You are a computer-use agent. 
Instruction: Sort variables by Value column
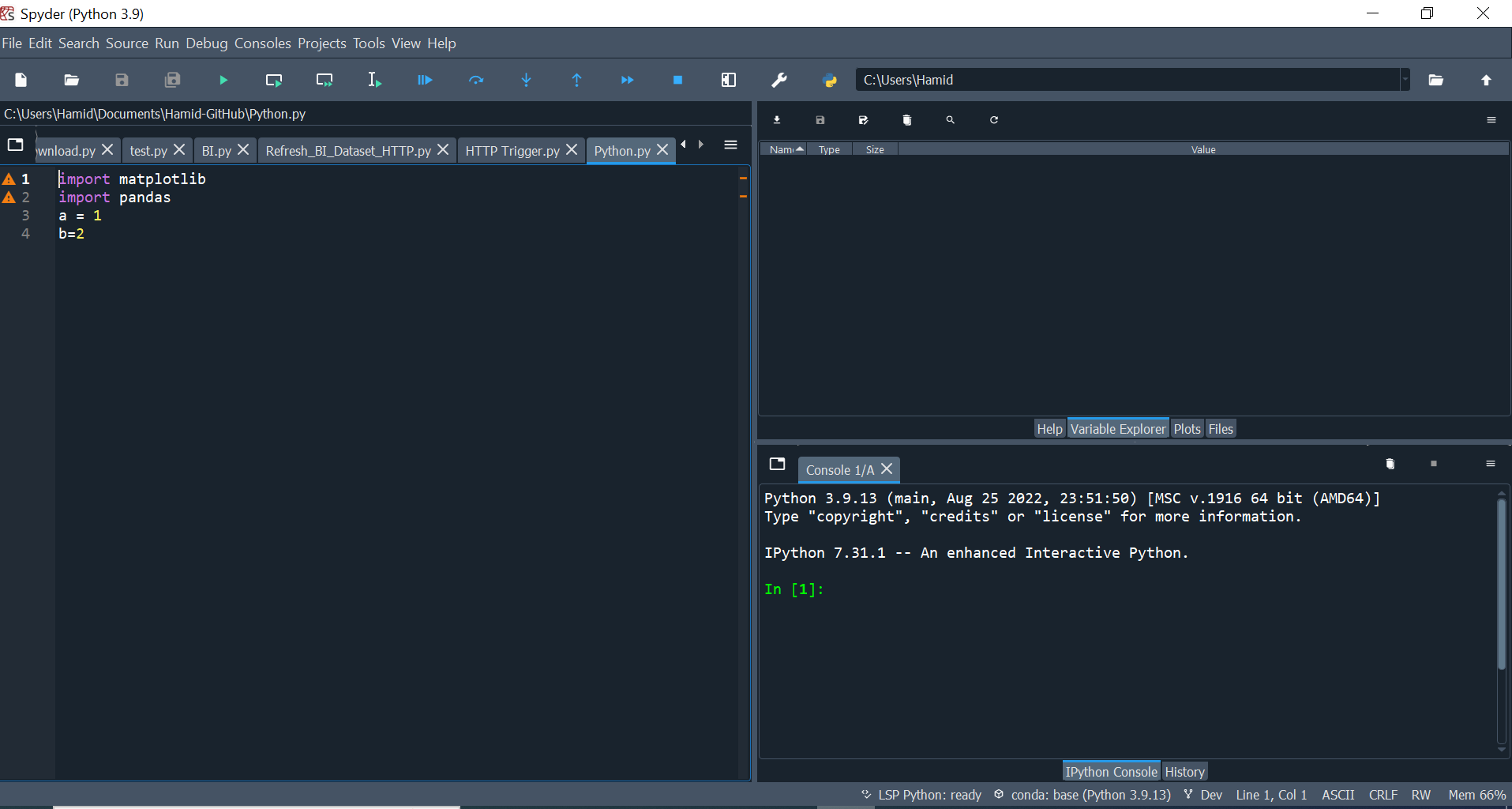1203,149
